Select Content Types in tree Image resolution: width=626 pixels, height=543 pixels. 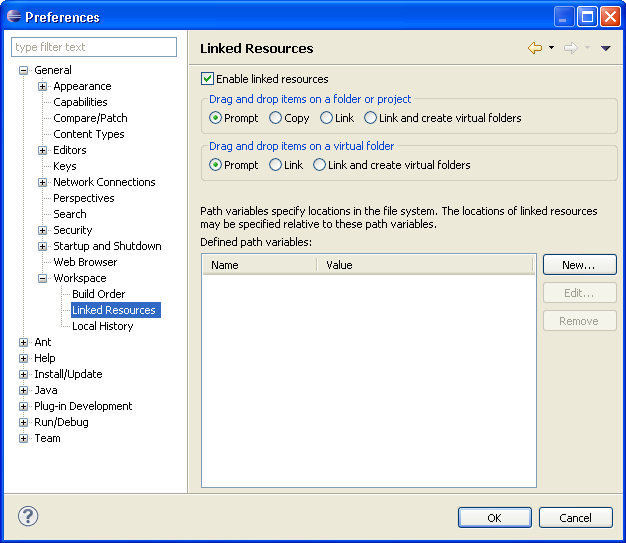[89, 134]
